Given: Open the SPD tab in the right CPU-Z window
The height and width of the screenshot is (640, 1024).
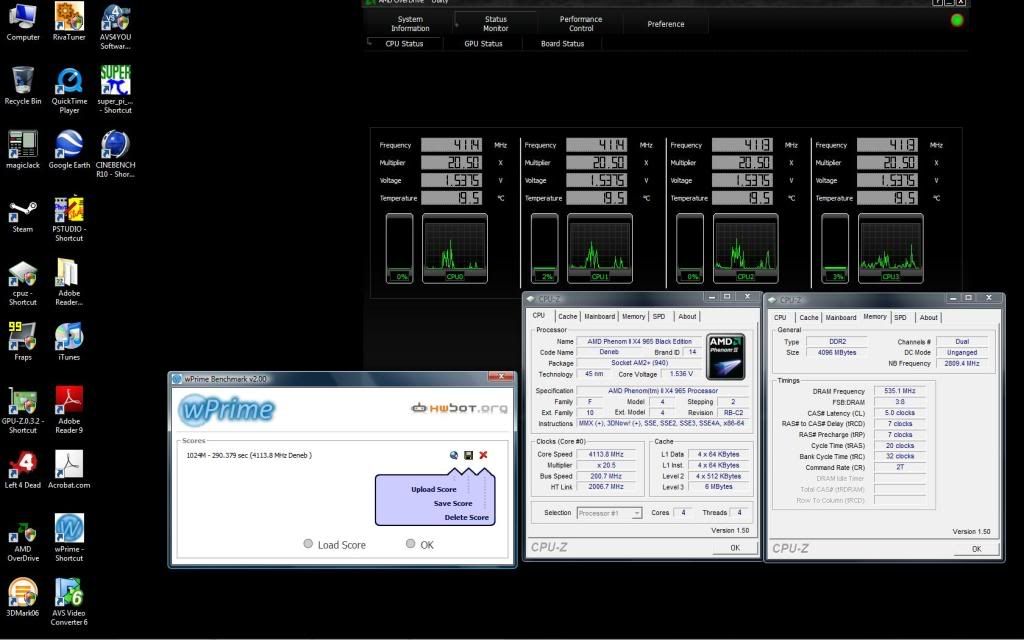Looking at the screenshot, I should (901, 318).
